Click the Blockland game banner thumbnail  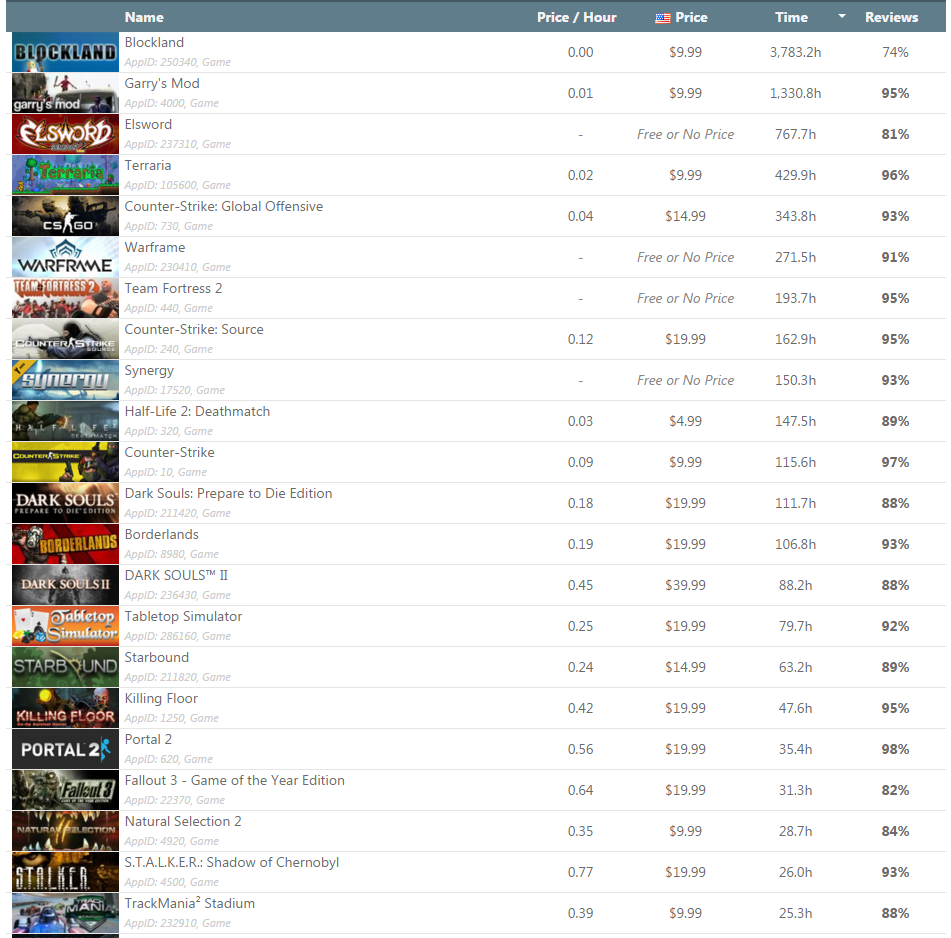click(66, 52)
